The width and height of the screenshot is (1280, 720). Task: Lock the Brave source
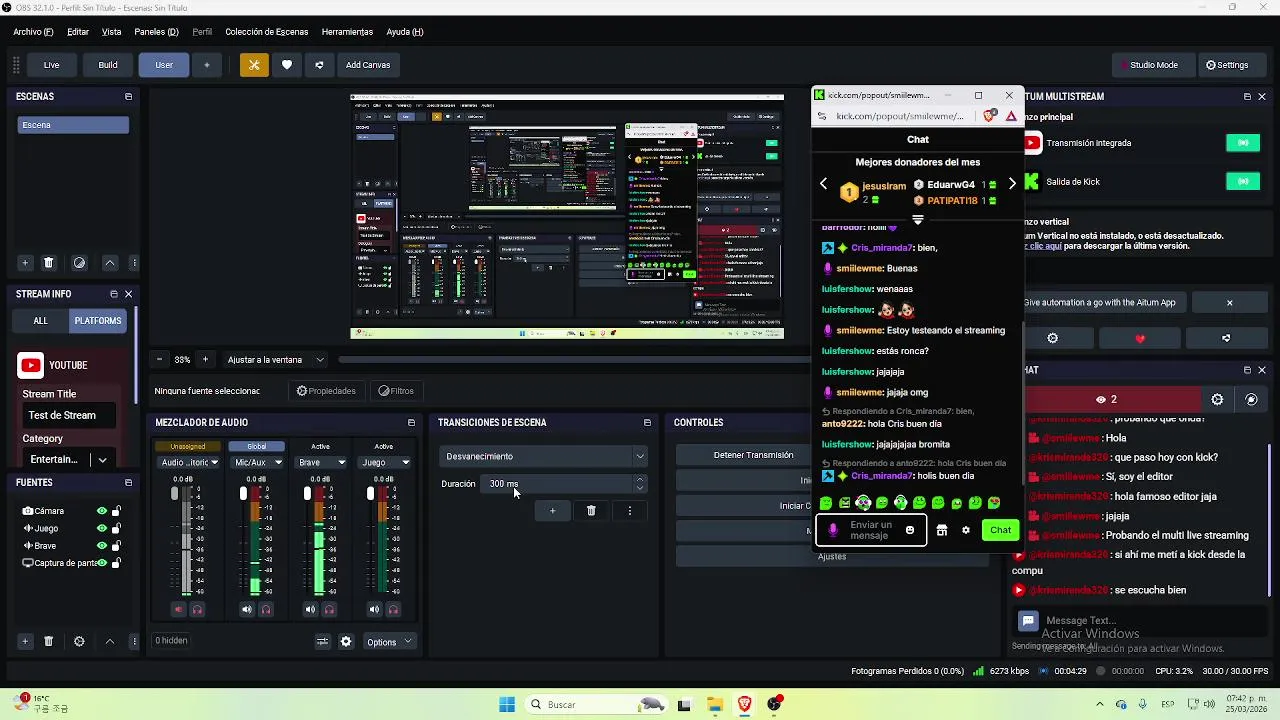[x=116, y=546]
